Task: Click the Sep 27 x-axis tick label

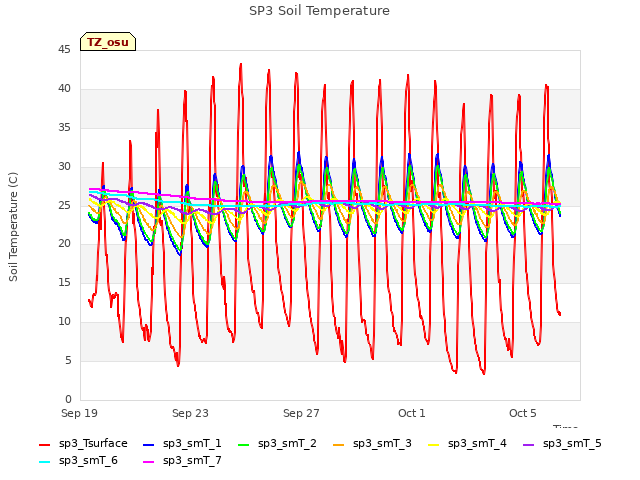Action: pos(301,413)
